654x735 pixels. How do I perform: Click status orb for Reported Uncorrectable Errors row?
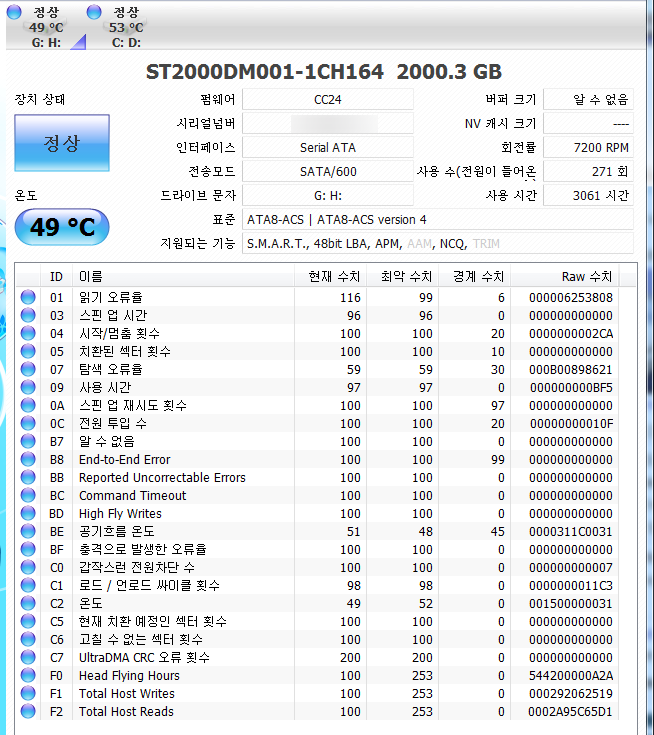point(28,477)
